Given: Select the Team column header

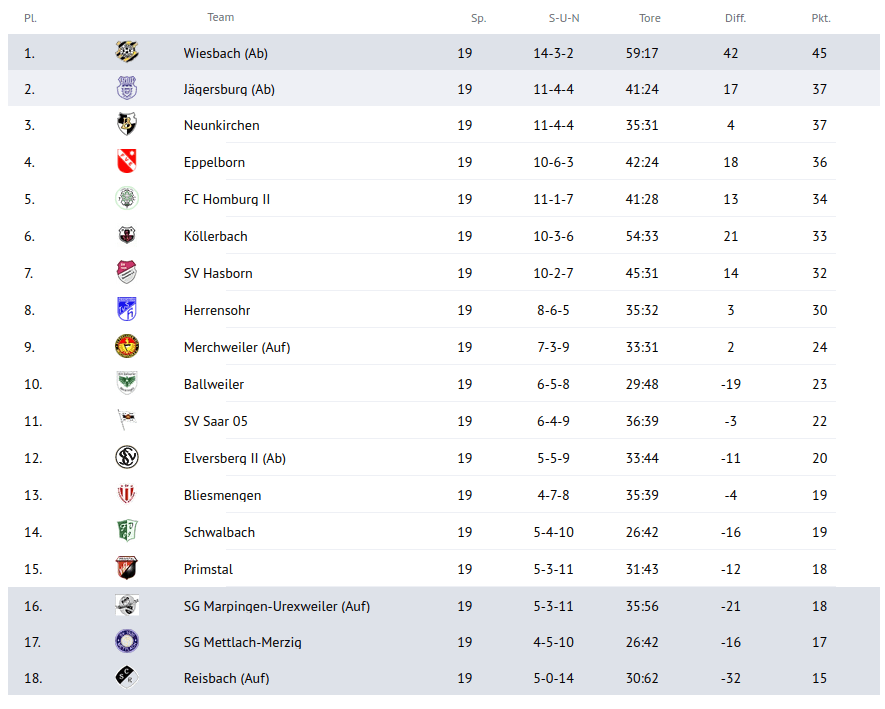Looking at the screenshot, I should click(x=221, y=17).
